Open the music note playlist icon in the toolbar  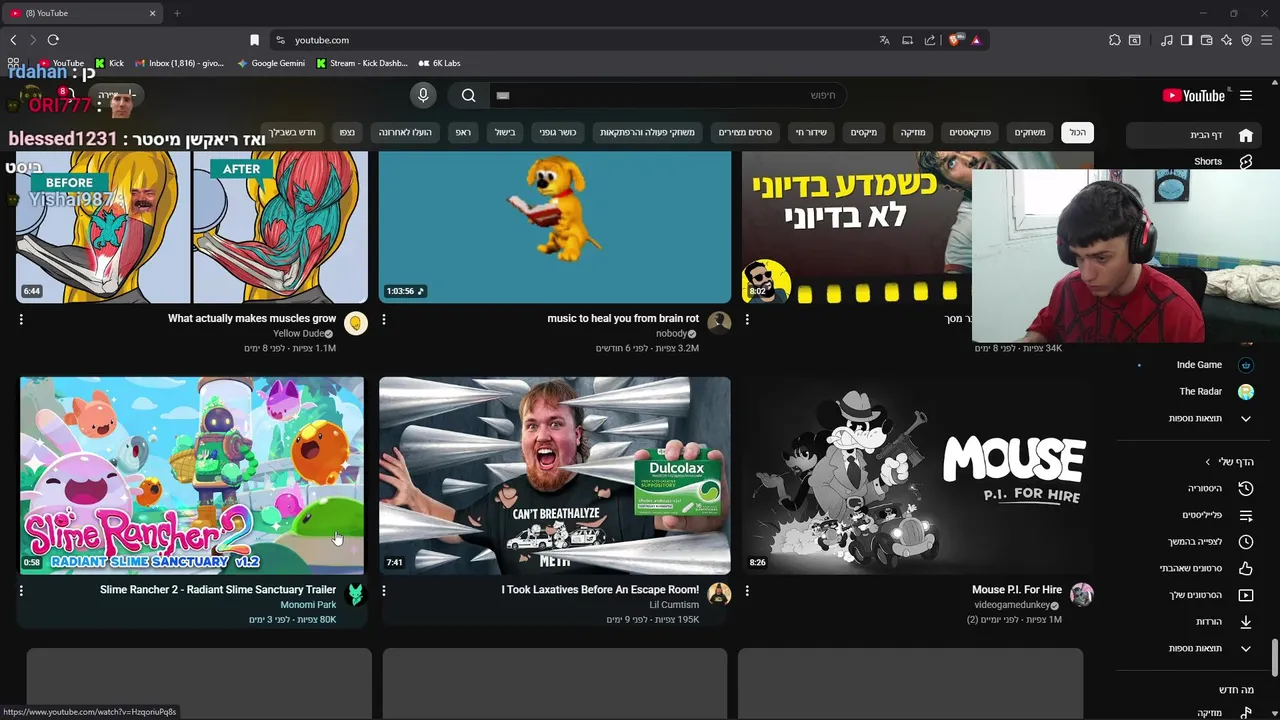(x=1167, y=40)
